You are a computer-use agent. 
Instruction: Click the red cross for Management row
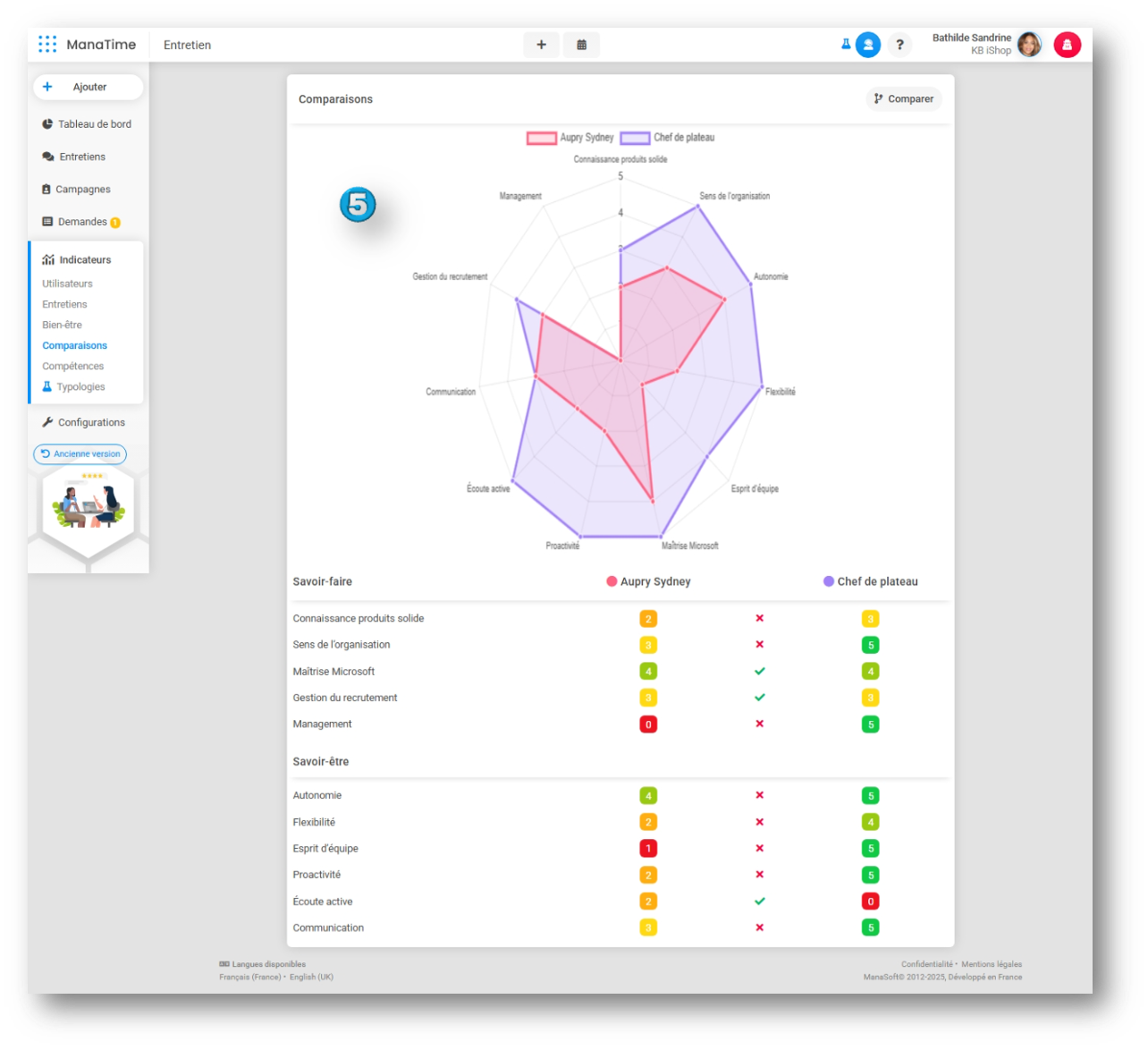coord(759,724)
